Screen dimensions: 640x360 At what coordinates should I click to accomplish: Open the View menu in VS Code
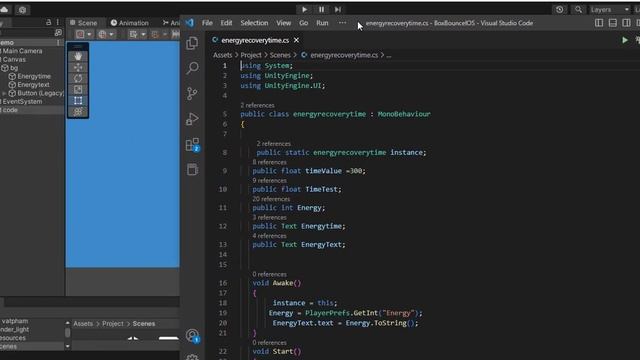coord(283,23)
